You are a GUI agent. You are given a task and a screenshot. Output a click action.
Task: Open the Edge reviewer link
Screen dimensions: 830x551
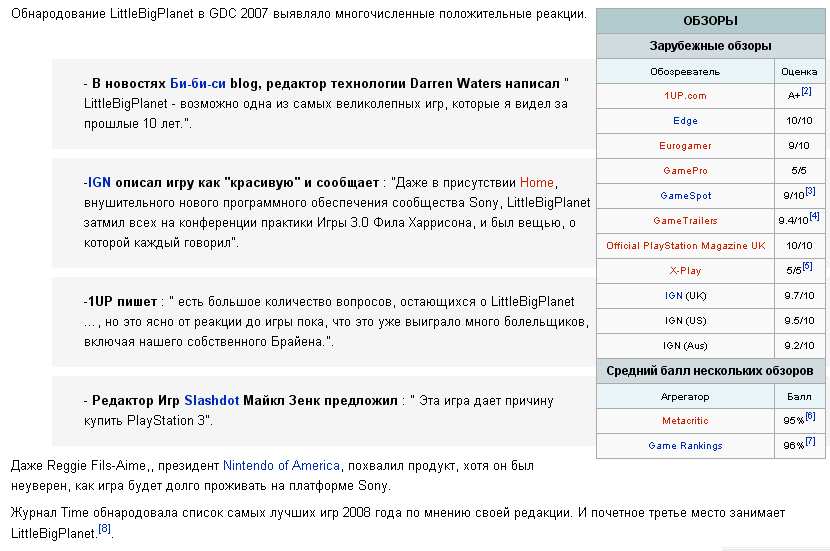(685, 121)
